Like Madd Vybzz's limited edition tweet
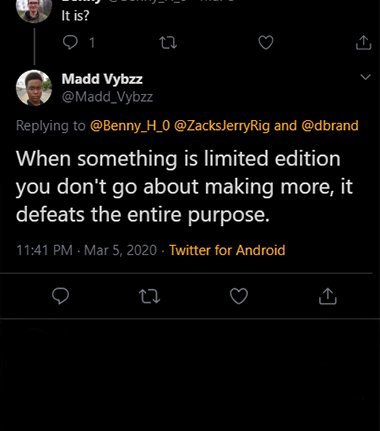This screenshot has height=431, width=380. point(239,296)
